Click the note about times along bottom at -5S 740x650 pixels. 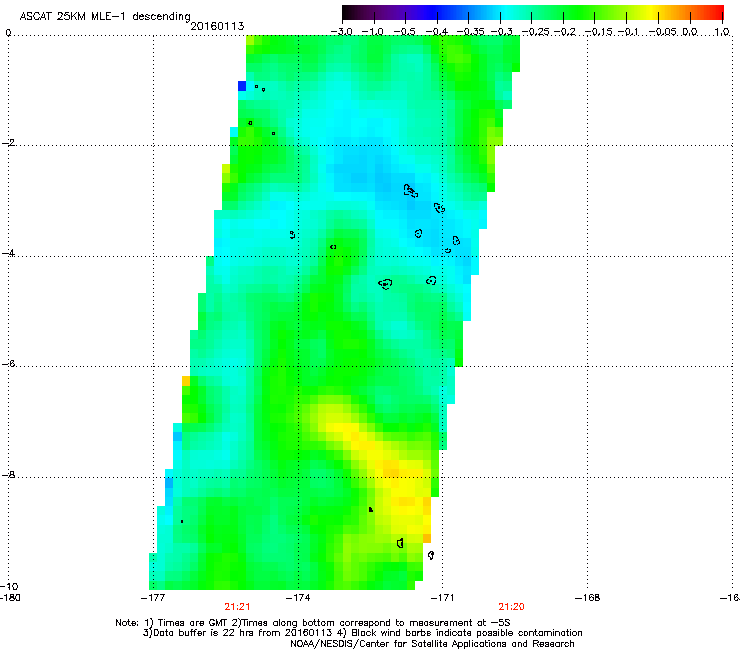pos(370,623)
